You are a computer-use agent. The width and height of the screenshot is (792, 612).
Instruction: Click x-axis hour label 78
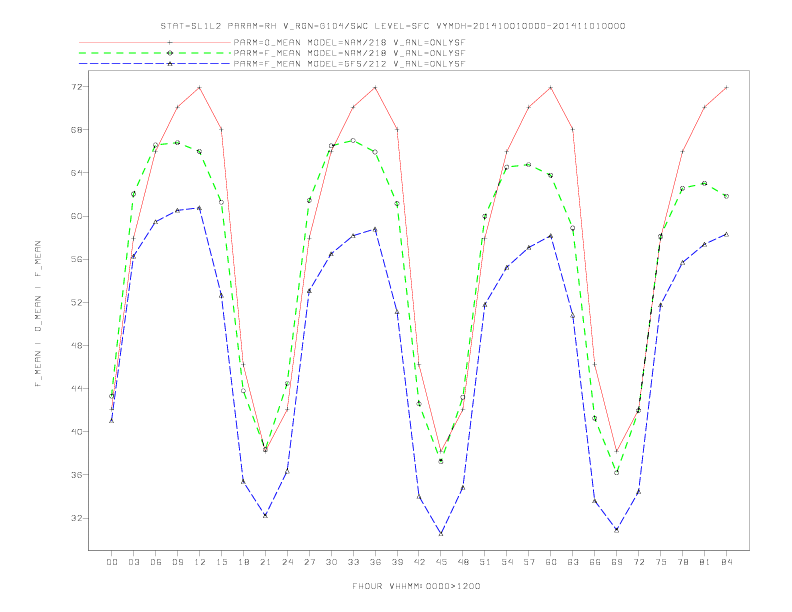coord(682,562)
